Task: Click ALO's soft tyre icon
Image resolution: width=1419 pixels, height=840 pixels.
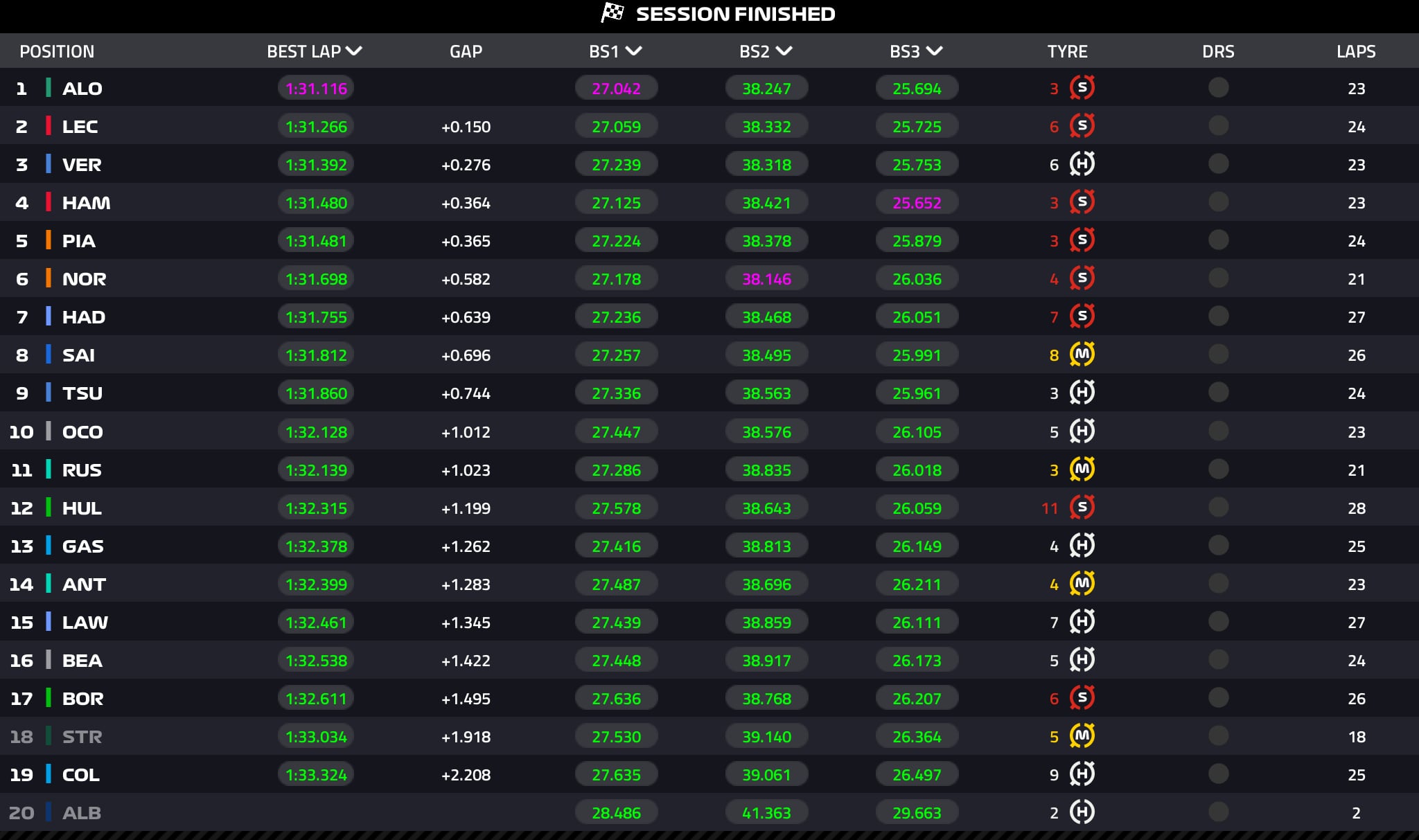Action: (1082, 88)
